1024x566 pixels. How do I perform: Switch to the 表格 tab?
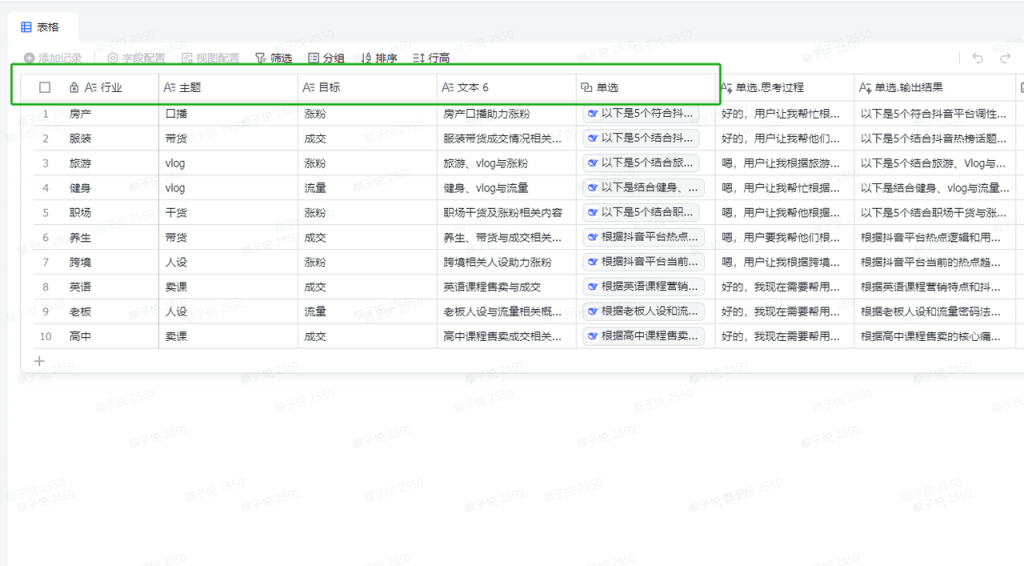point(39,27)
